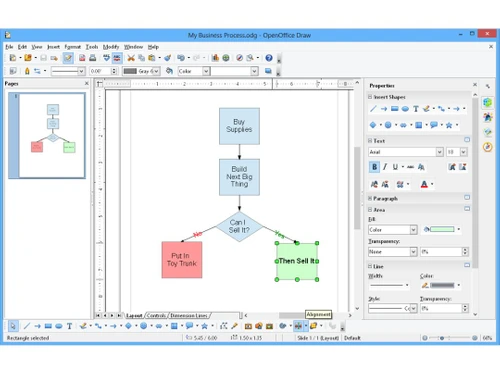This screenshot has height=375, width=500.
Task: Select the Can I Sell It? diamond
Action: point(239,226)
